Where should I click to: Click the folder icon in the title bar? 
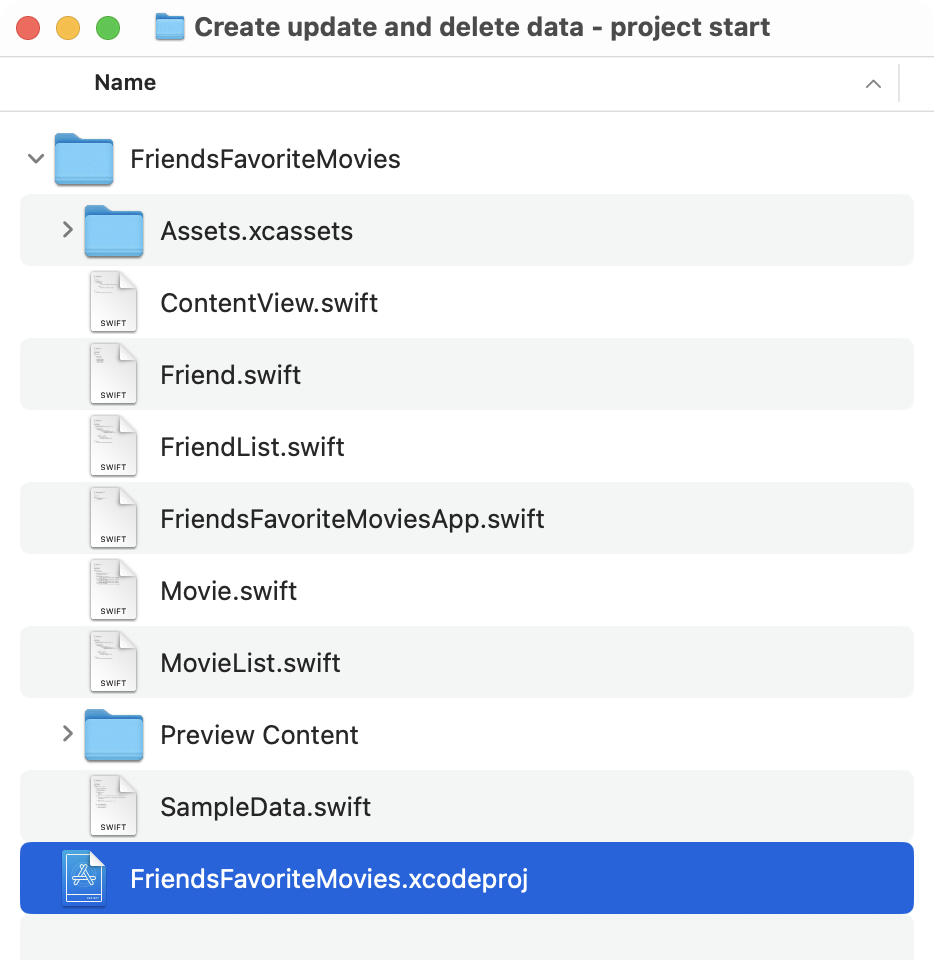(168, 27)
